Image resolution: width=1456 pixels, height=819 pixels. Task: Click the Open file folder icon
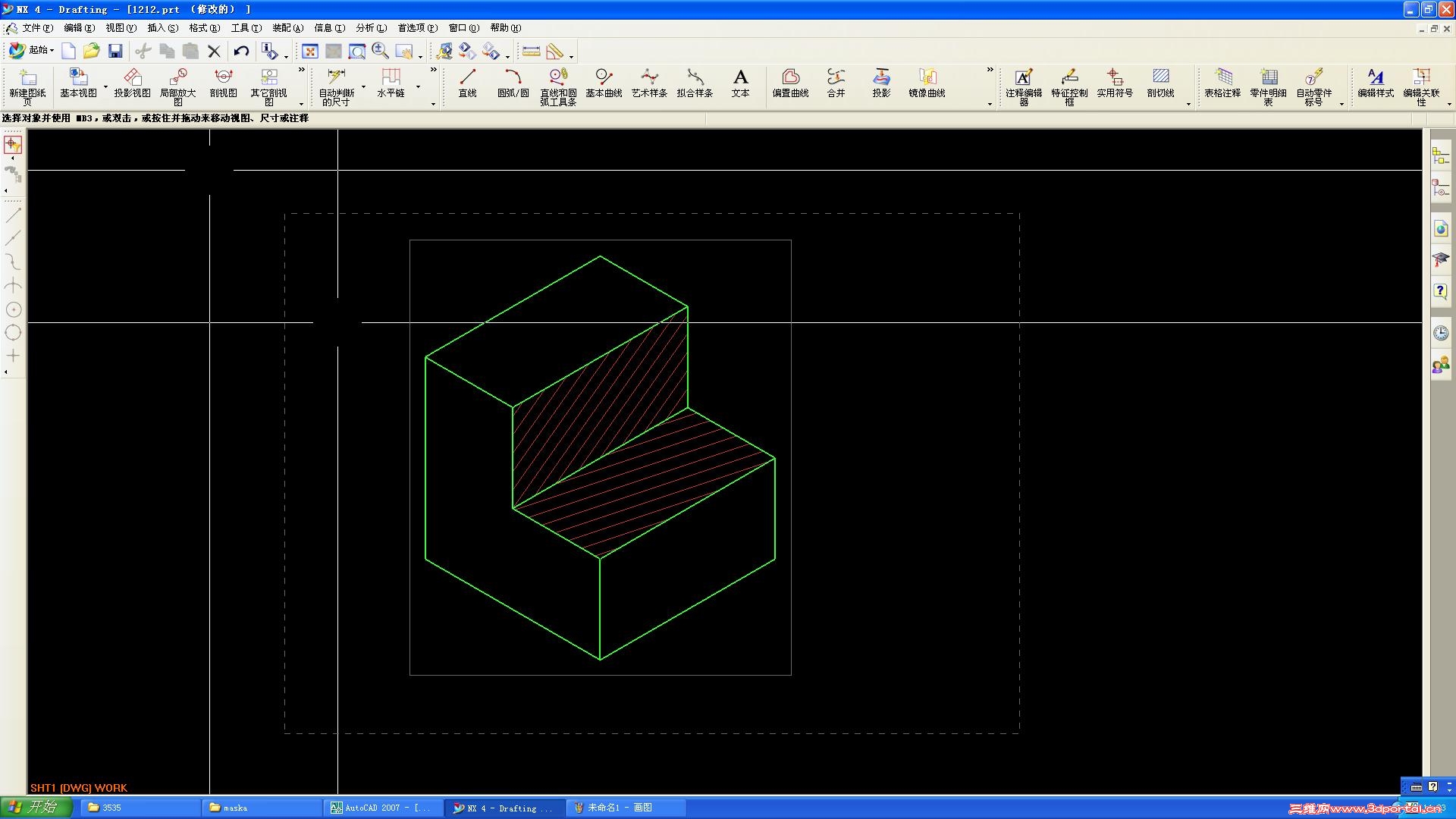(x=92, y=51)
